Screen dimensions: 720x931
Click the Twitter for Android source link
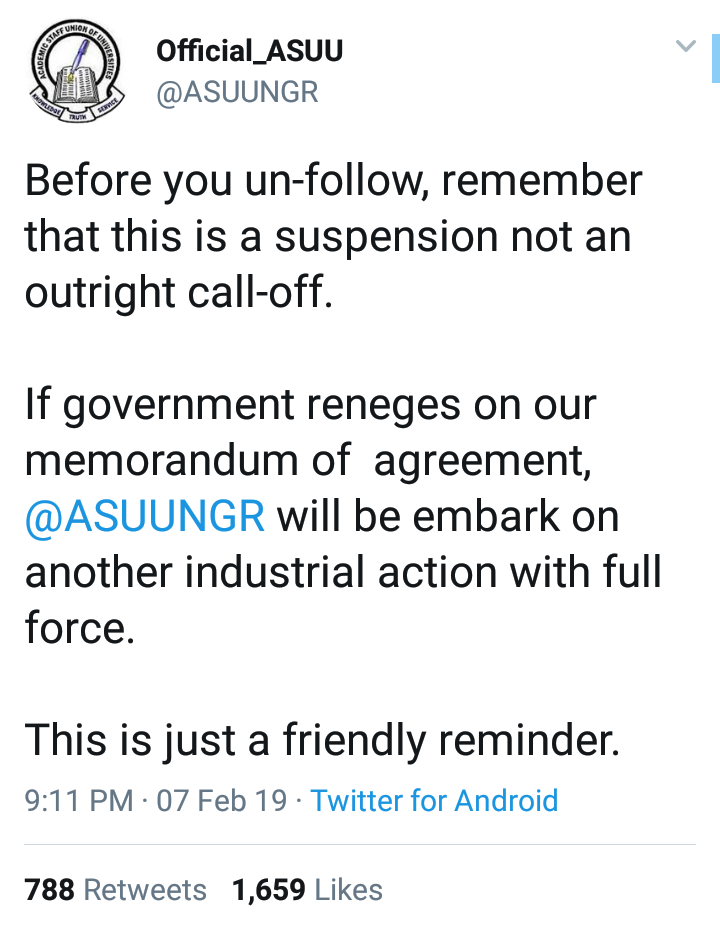click(434, 800)
